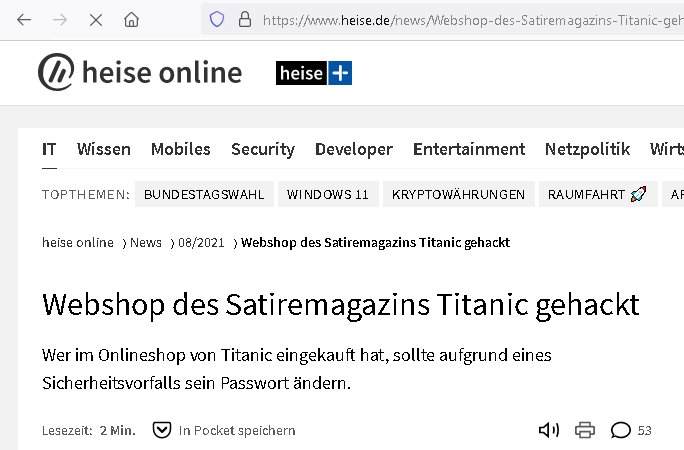Viewport: 684px width, 450px height.
Task: Open the 53 comments bubble
Action: point(630,430)
